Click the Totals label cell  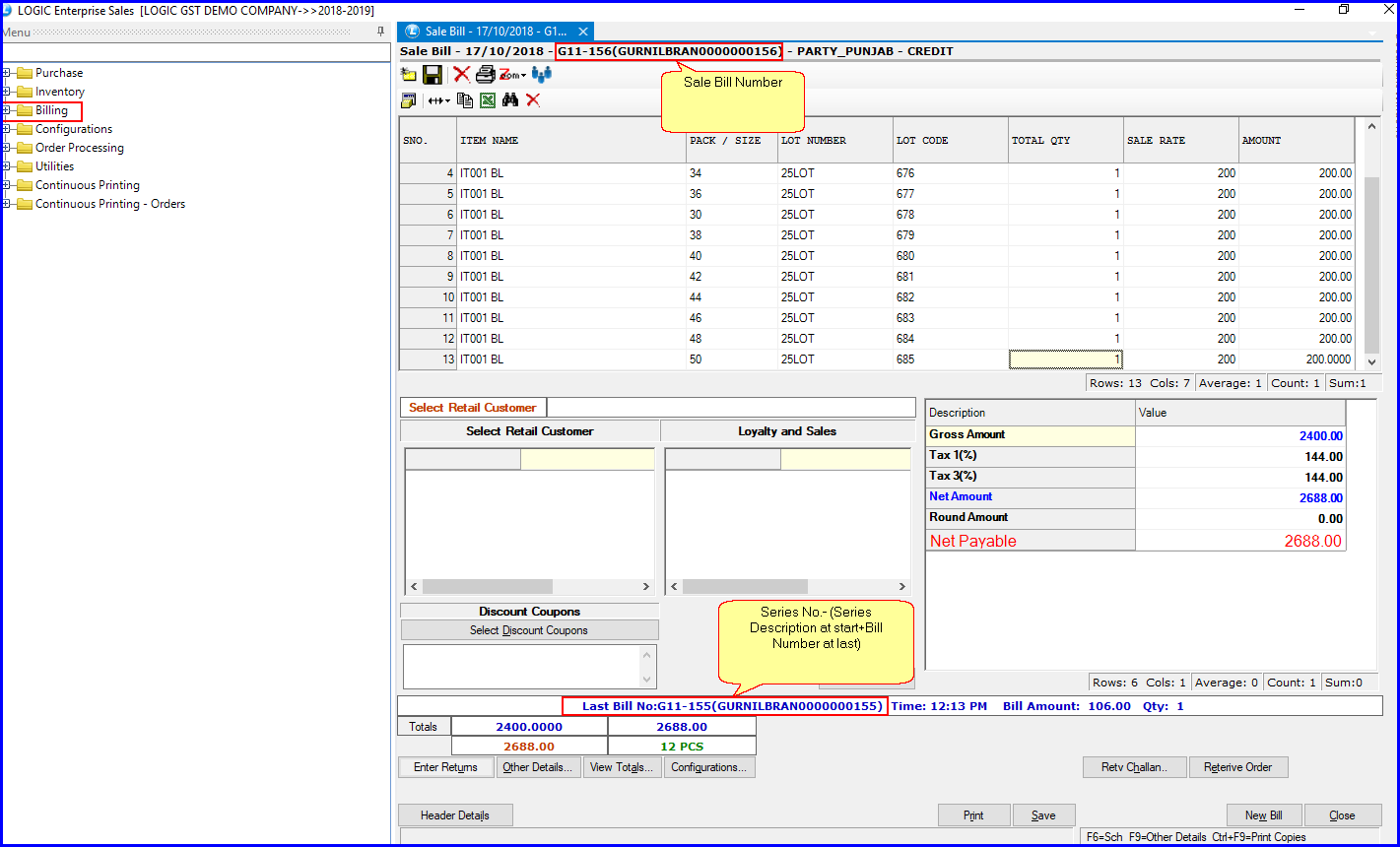click(424, 727)
